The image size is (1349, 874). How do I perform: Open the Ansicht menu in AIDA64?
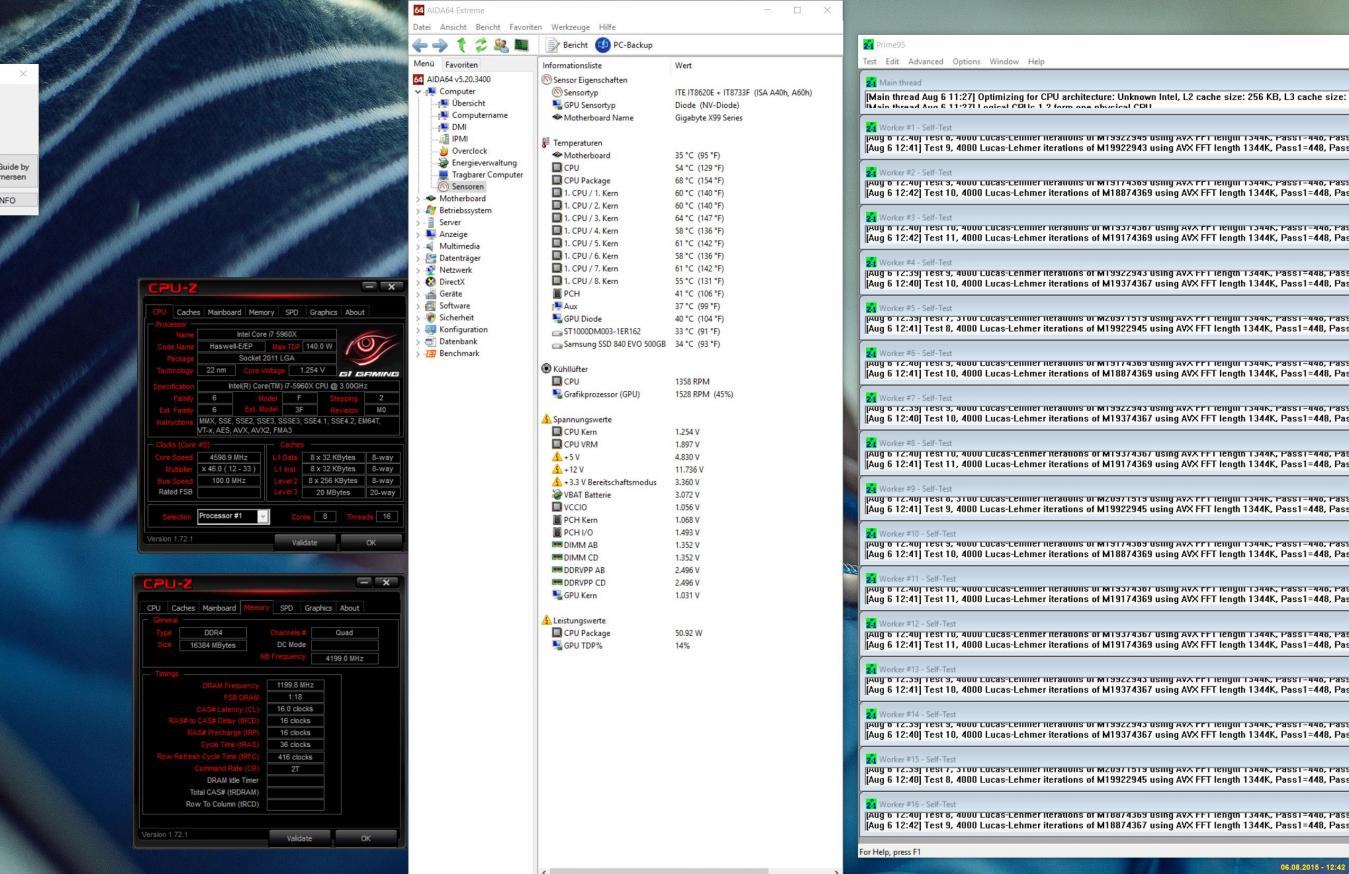[453, 26]
